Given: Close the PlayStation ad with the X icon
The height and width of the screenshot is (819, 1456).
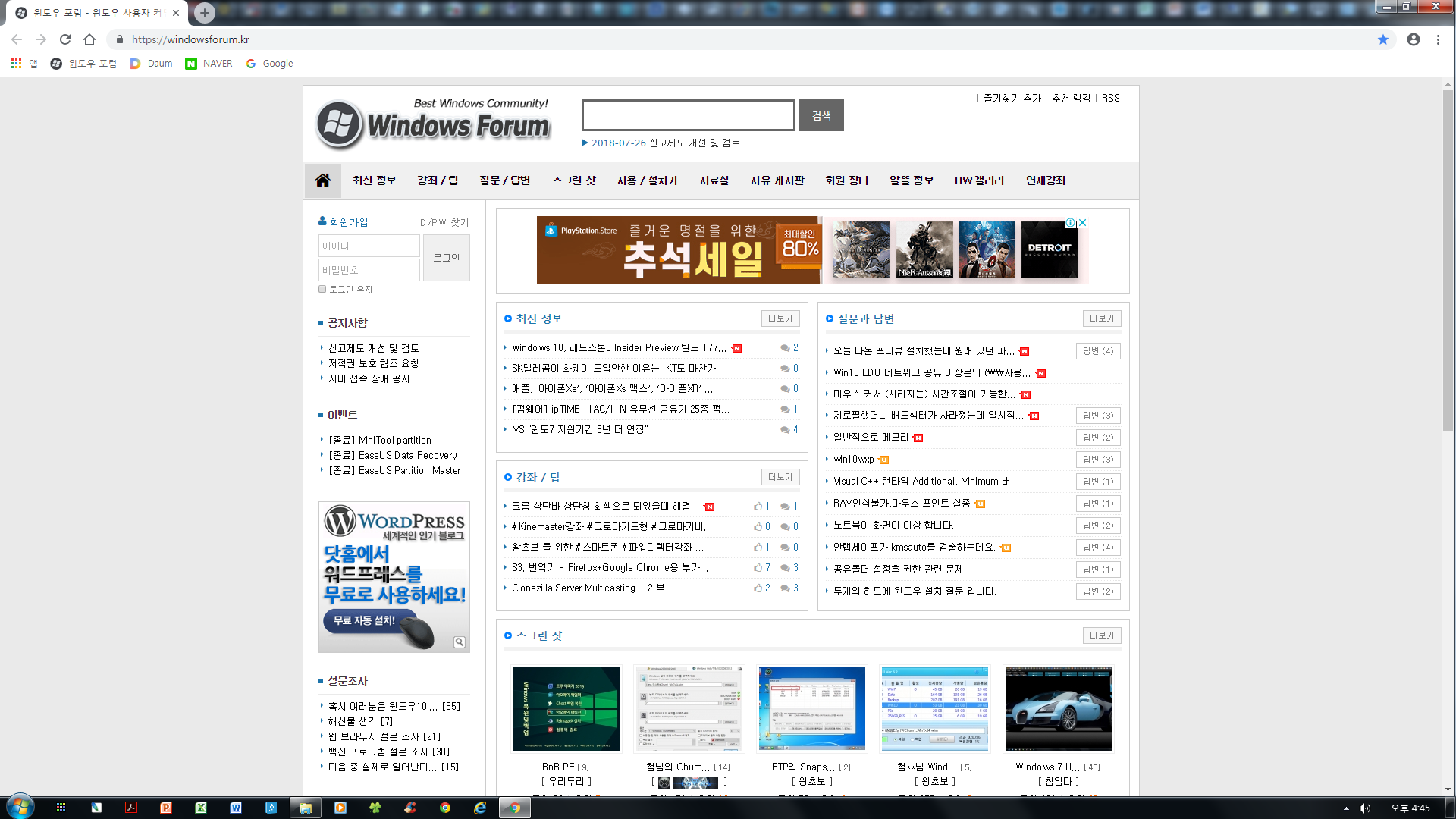Looking at the screenshot, I should [1083, 223].
